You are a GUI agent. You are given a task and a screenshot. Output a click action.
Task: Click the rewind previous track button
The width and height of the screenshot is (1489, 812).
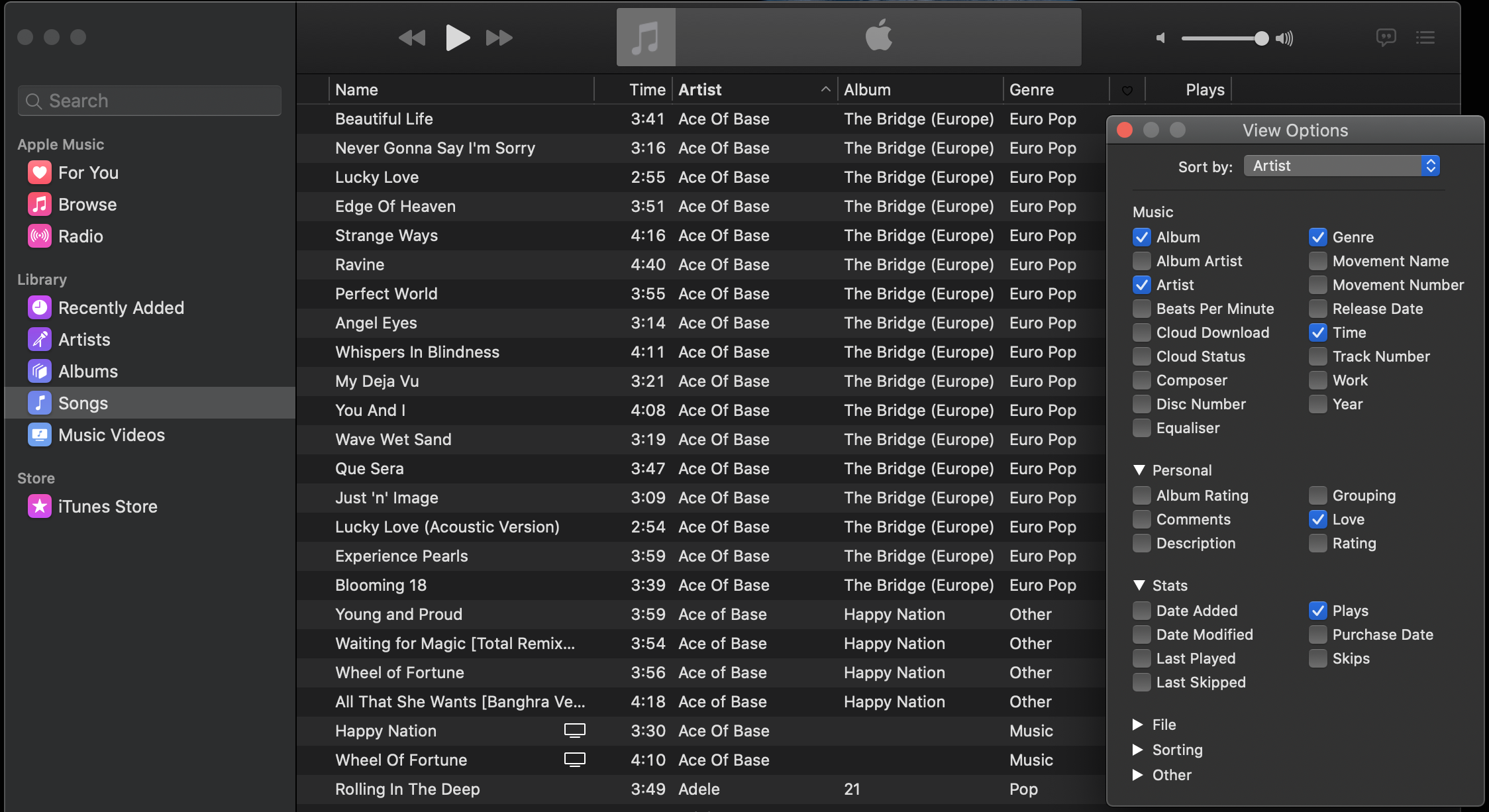412,38
